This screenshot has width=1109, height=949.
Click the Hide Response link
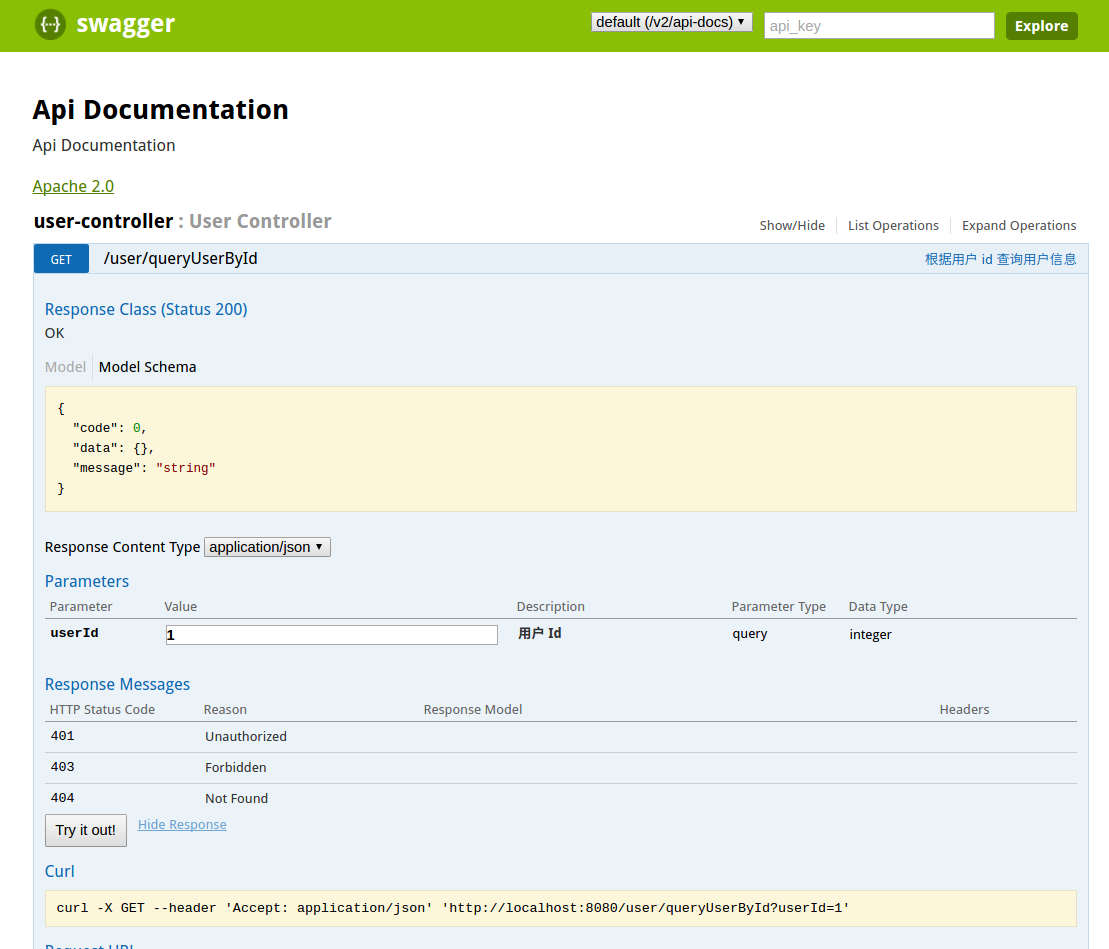182,825
